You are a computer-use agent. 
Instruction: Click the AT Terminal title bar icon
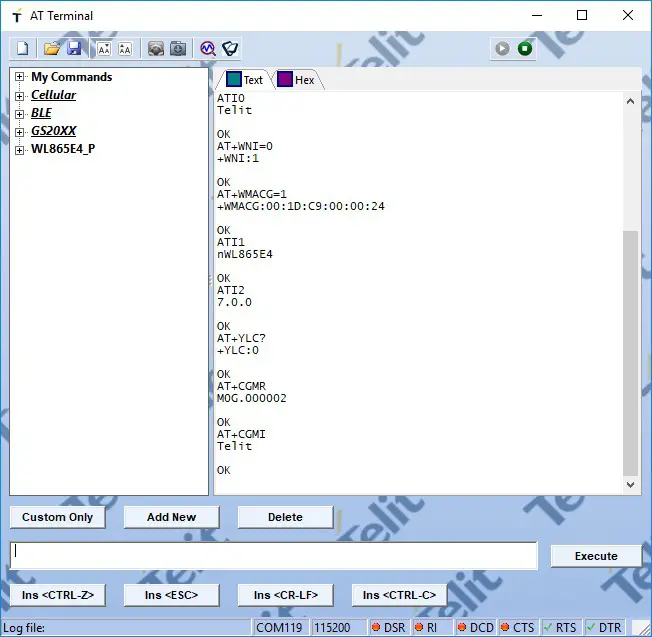click(17, 16)
